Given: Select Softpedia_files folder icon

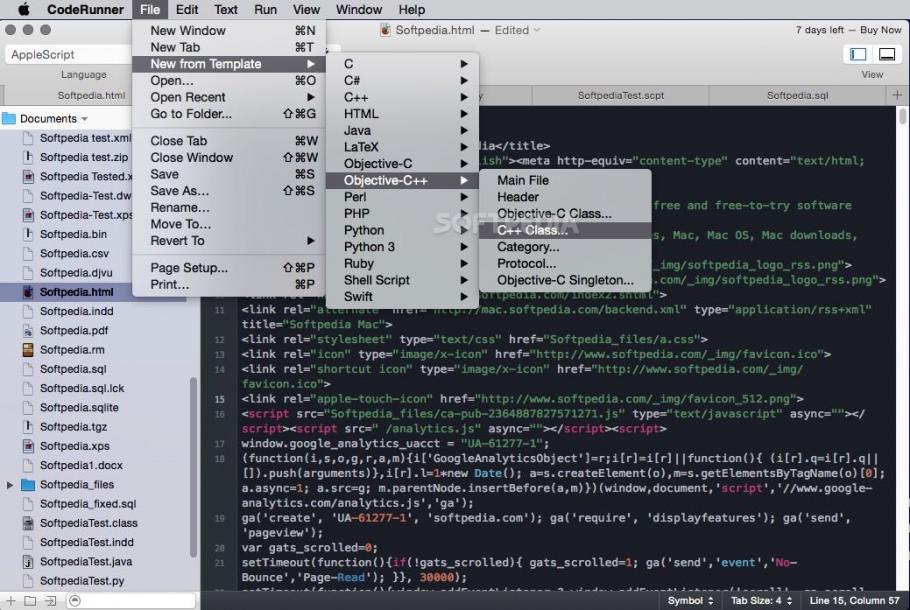Looking at the screenshot, I should pyautogui.click(x=28, y=485).
